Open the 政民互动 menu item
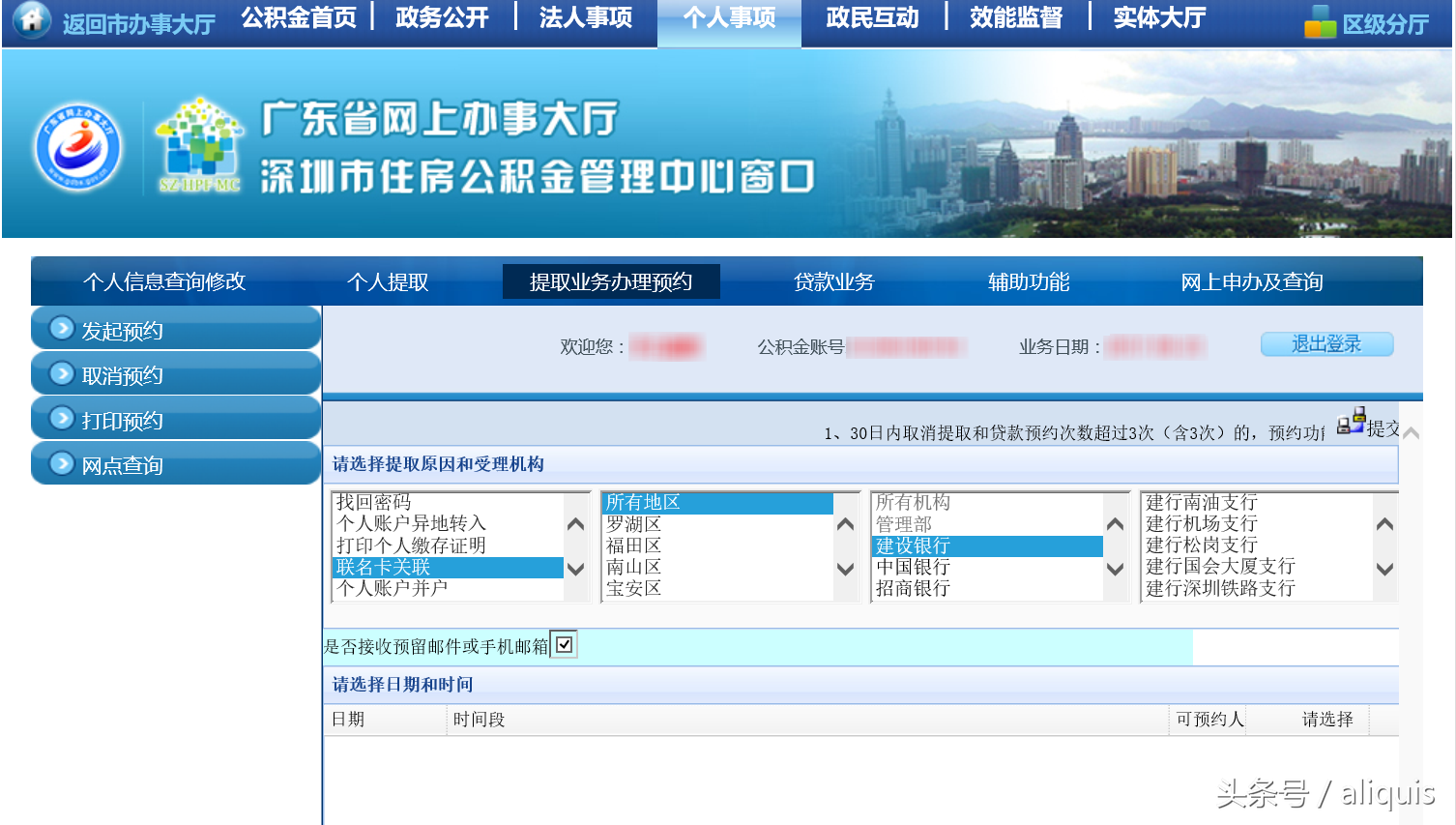The image size is (1456, 825). (869, 16)
